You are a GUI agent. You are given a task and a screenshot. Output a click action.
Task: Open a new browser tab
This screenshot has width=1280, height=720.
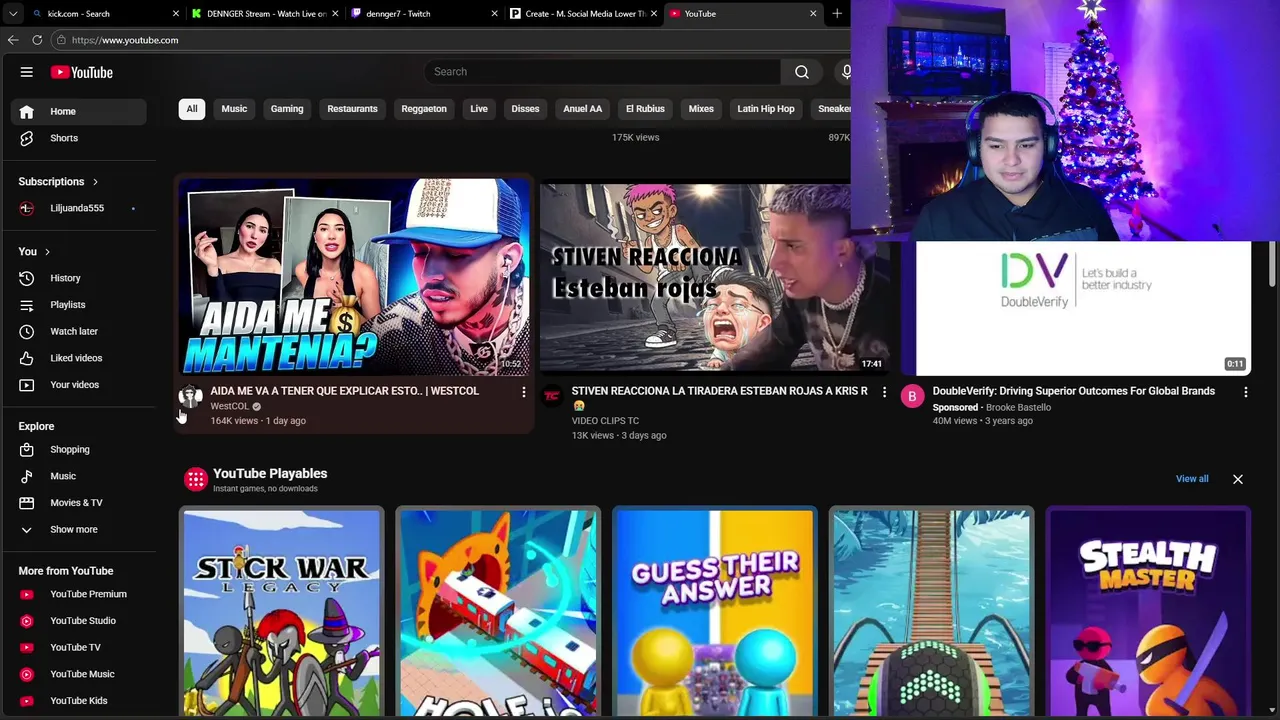[x=837, y=14]
